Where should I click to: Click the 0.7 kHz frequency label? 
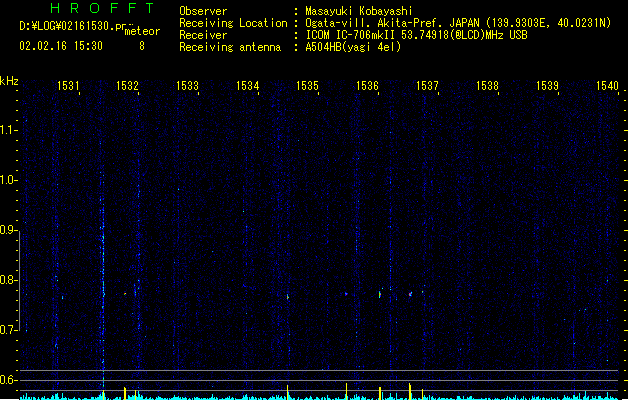coord(8,330)
